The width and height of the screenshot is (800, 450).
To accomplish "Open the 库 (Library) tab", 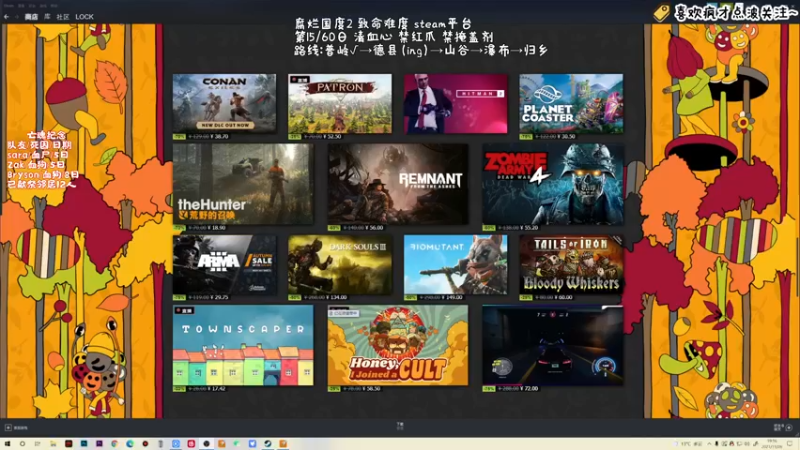I will pos(47,17).
